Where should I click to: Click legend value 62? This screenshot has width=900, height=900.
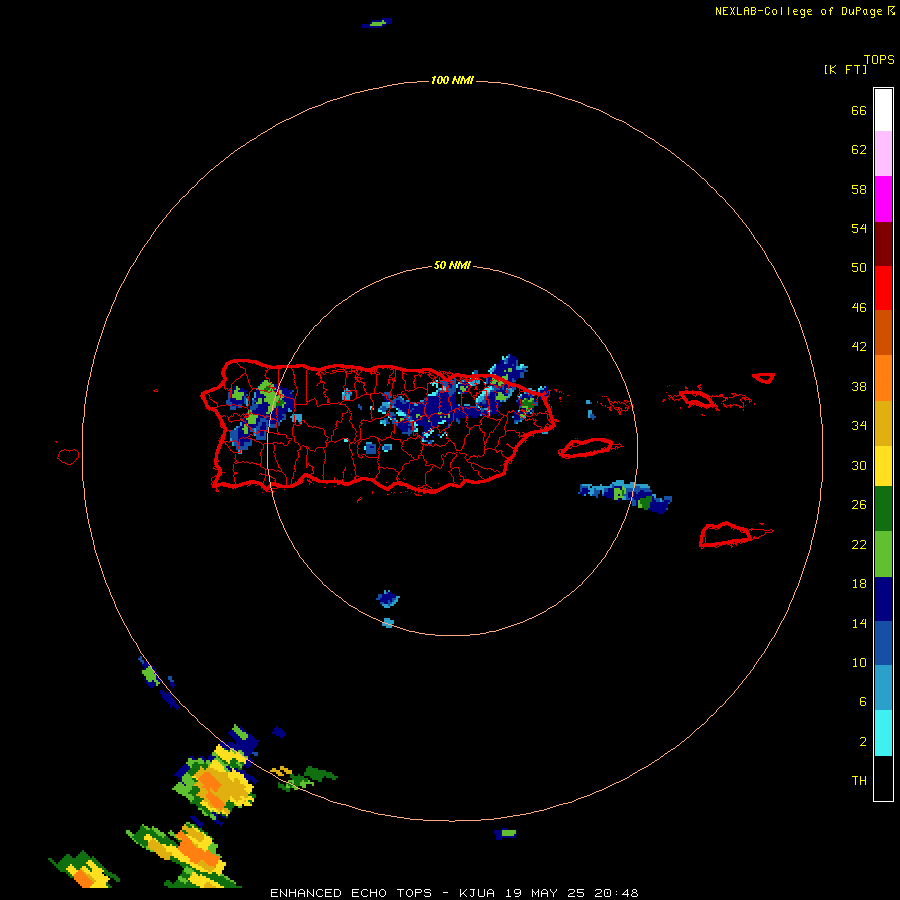pos(859,150)
